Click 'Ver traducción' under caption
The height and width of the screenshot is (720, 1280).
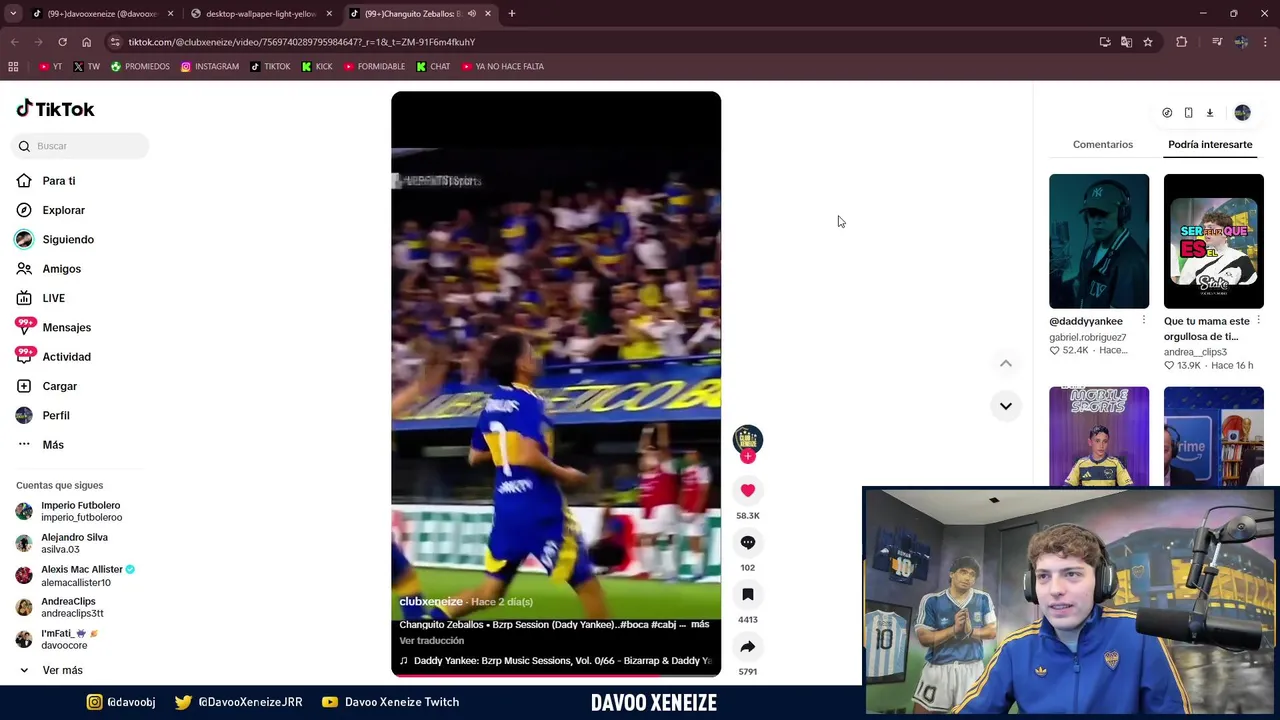[x=432, y=640]
